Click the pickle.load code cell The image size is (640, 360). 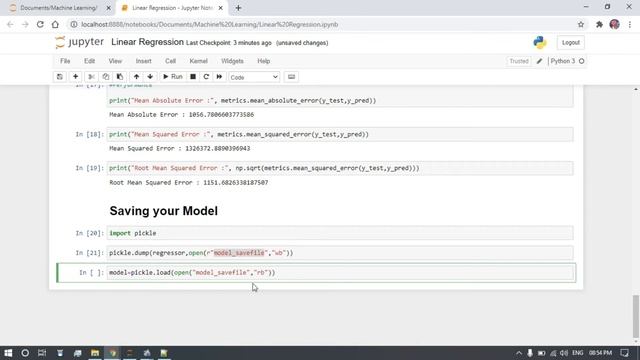[x=340, y=273]
